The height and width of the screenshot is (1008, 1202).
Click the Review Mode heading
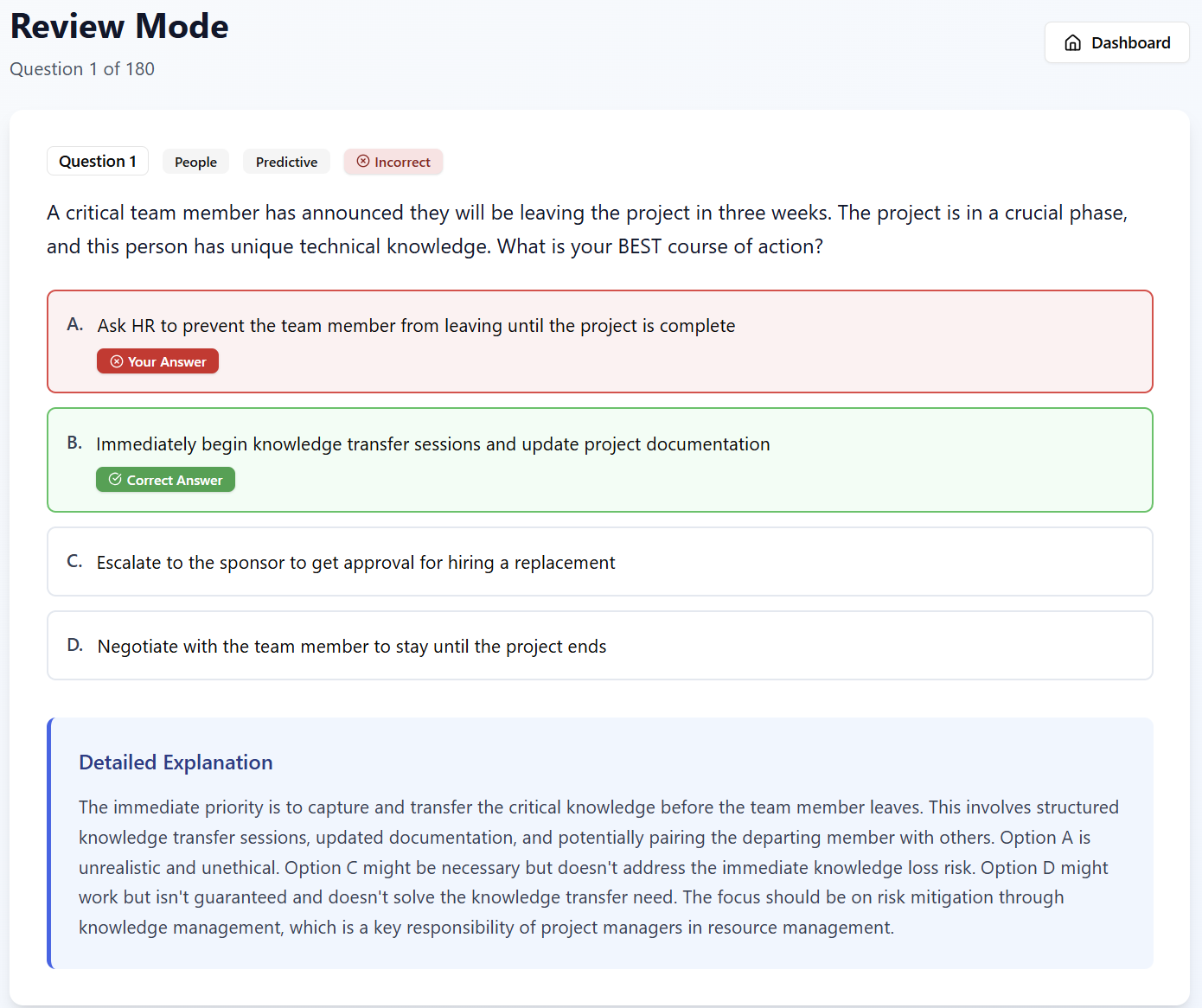click(118, 27)
